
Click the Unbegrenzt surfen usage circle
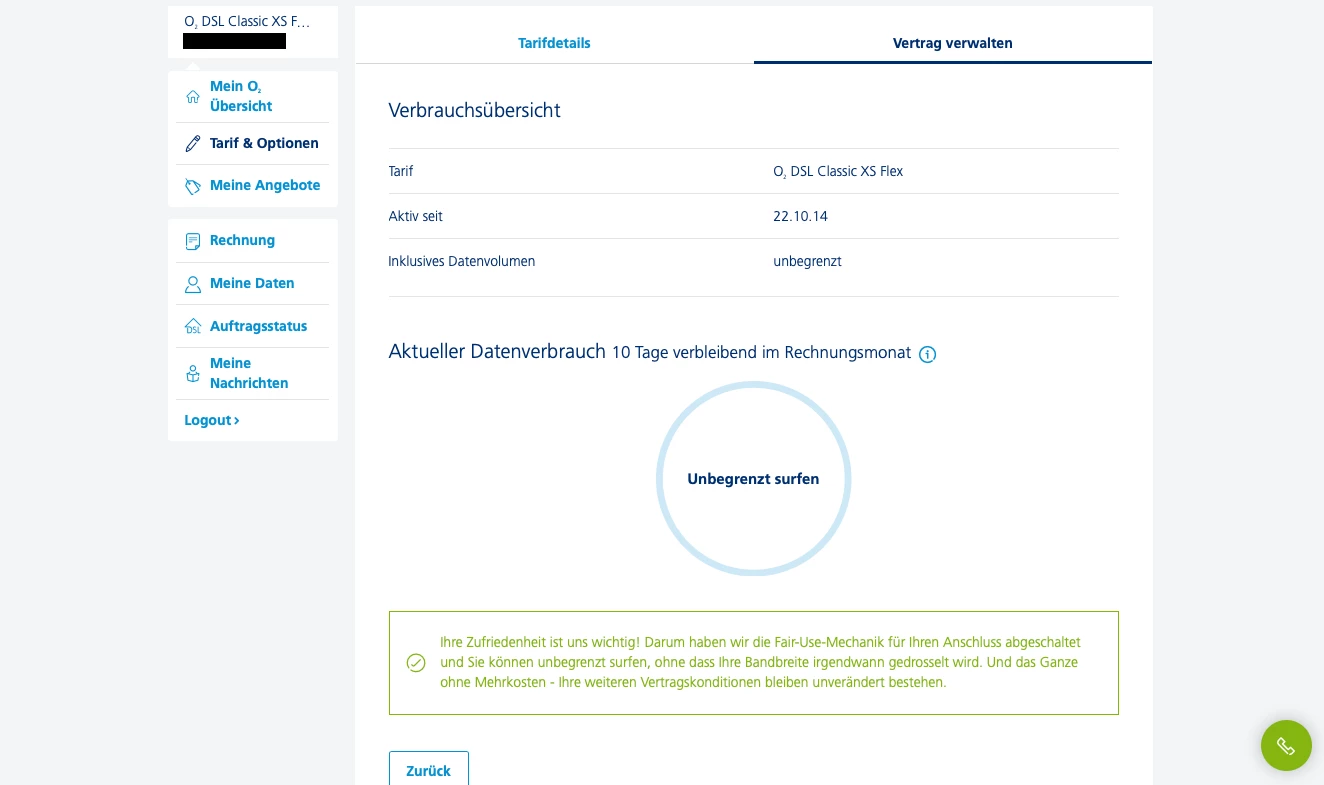pyautogui.click(x=753, y=479)
